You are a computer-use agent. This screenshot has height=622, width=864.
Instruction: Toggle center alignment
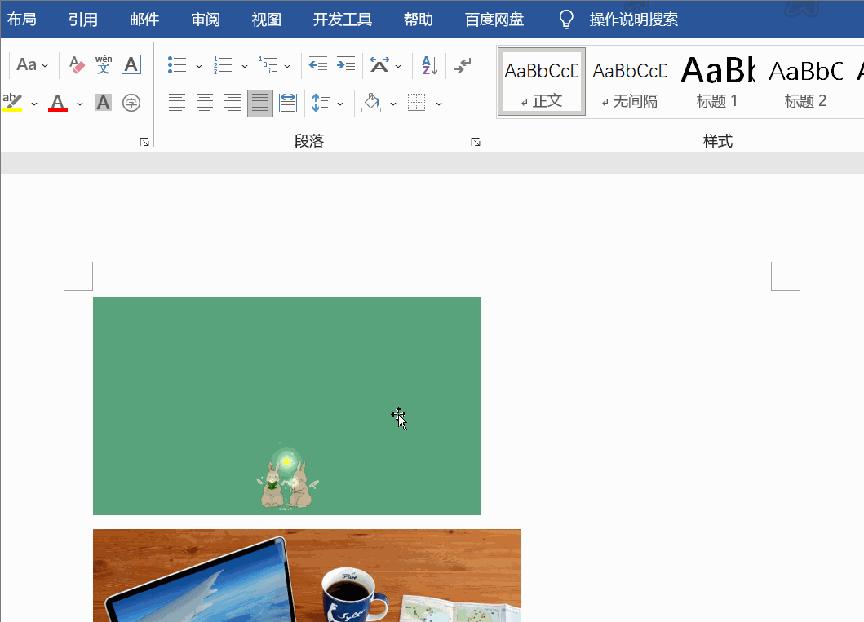(x=204, y=101)
